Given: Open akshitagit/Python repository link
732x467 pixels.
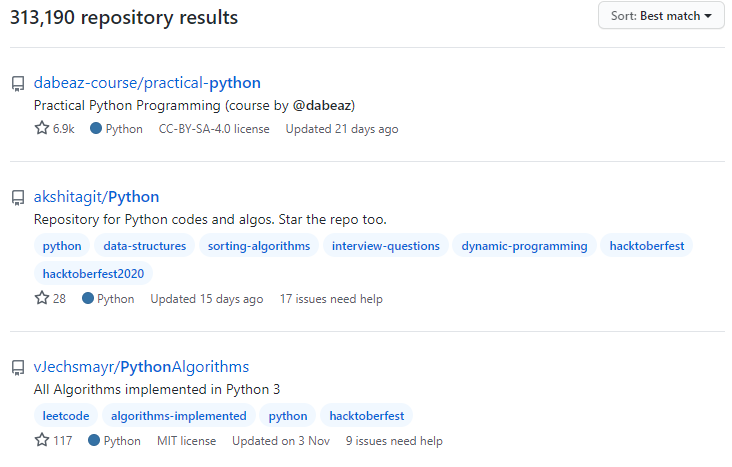Looking at the screenshot, I should coord(96,197).
